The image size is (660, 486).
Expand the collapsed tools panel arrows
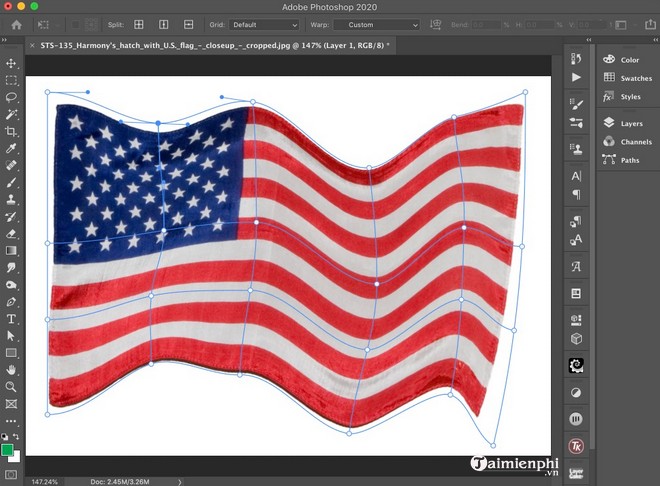[x=4, y=40]
